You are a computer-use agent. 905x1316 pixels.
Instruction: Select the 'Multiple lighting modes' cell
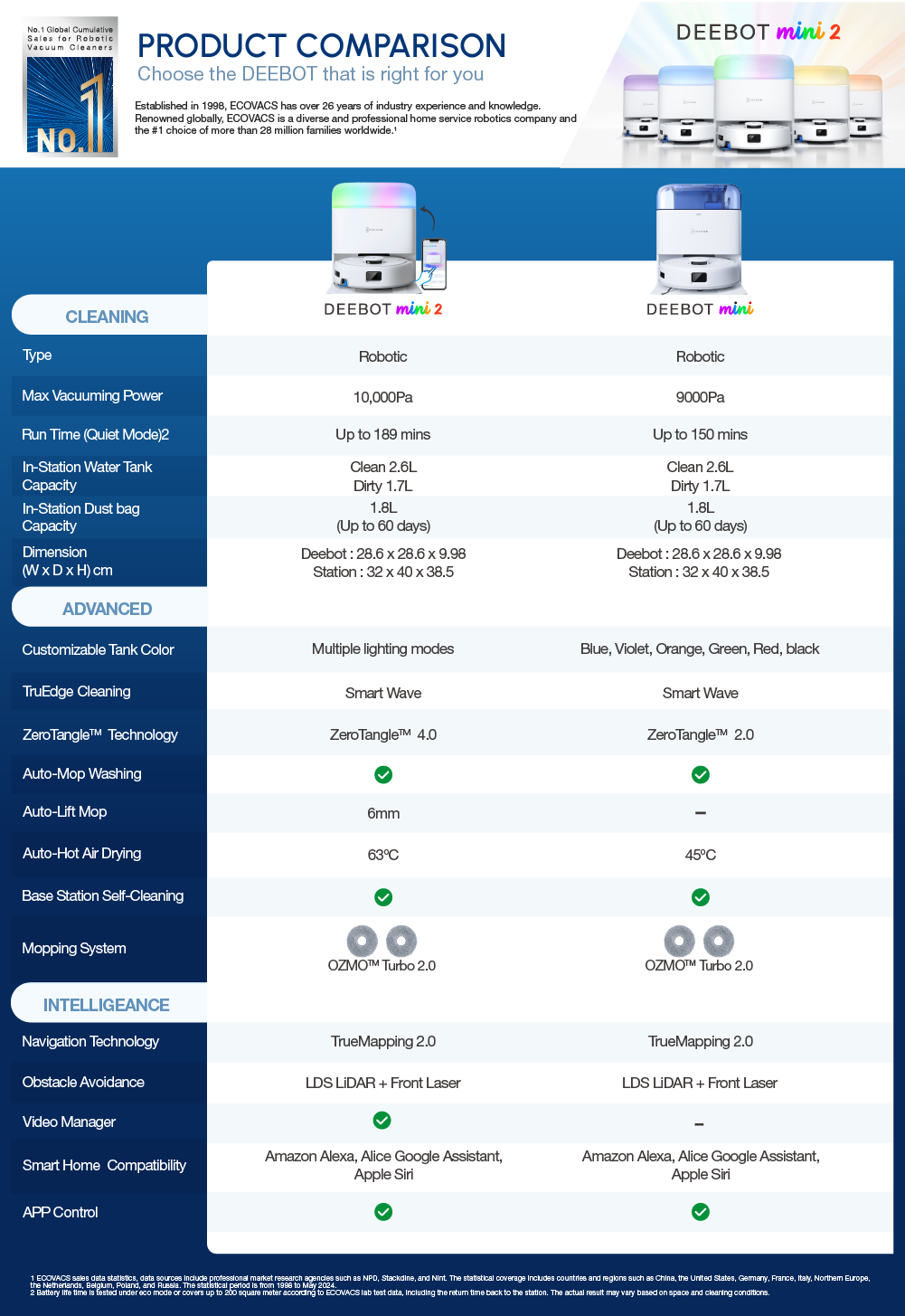click(x=383, y=649)
